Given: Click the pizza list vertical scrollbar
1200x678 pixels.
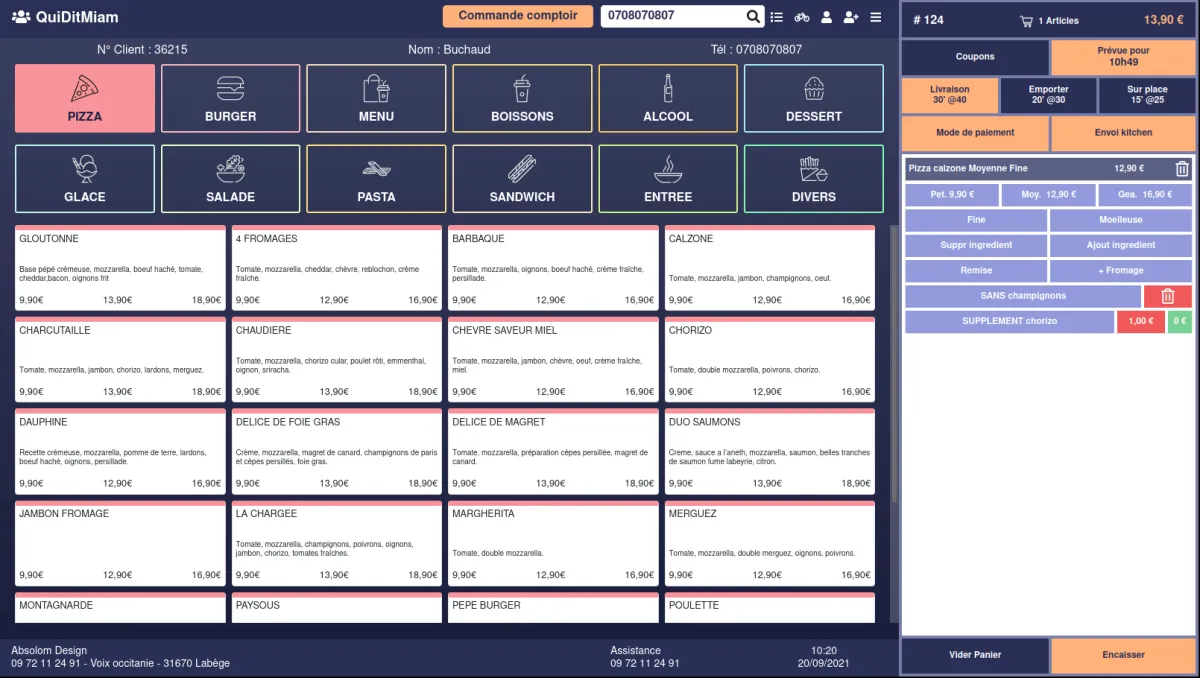Looking at the screenshot, I should click(893, 362).
